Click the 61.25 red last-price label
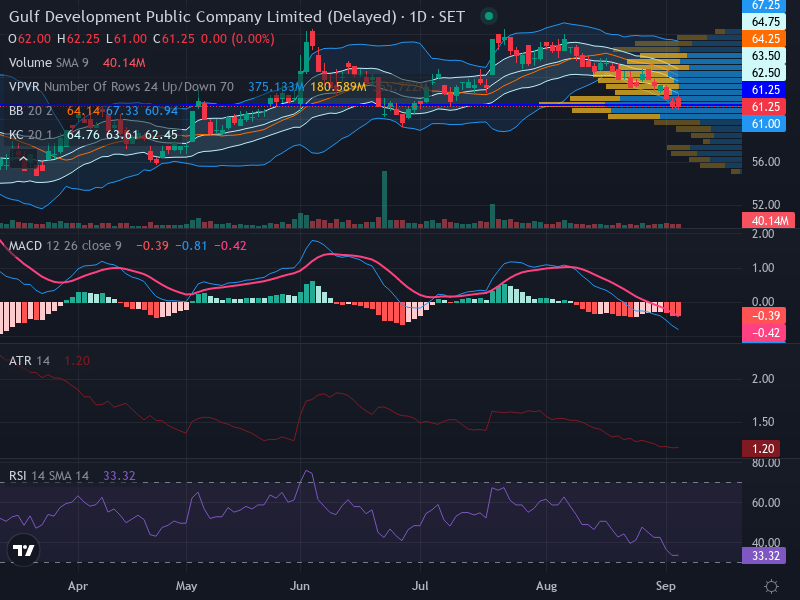Image resolution: width=800 pixels, height=600 pixels. 764,107
